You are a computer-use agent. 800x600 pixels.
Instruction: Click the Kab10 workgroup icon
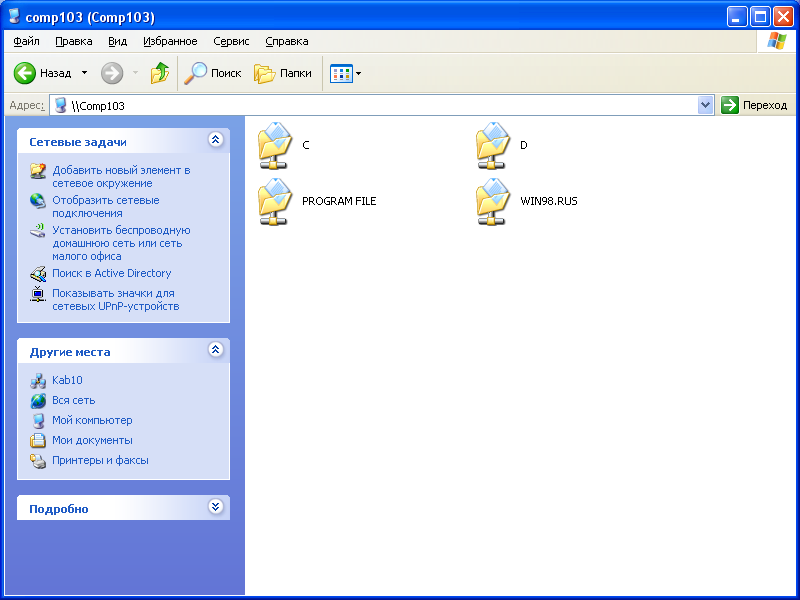pyautogui.click(x=38, y=381)
